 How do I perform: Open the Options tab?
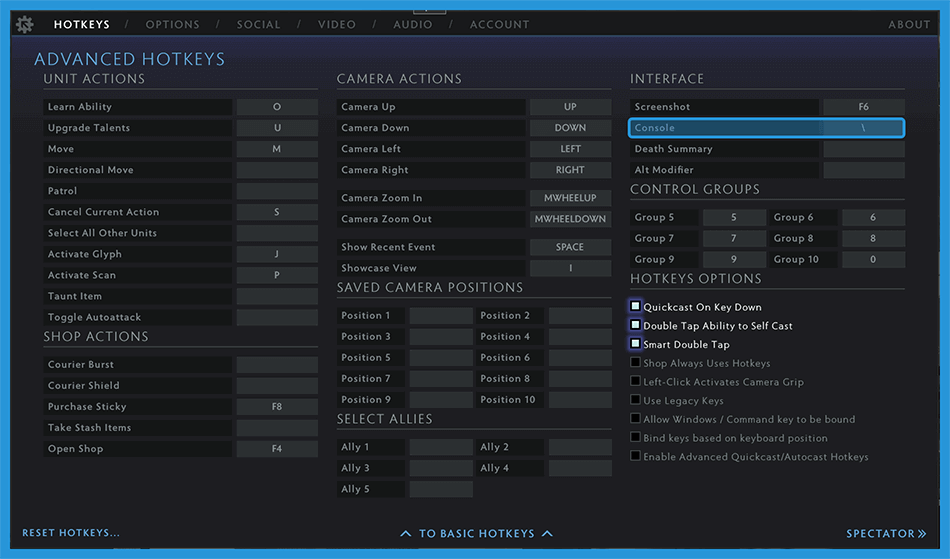click(x=173, y=25)
